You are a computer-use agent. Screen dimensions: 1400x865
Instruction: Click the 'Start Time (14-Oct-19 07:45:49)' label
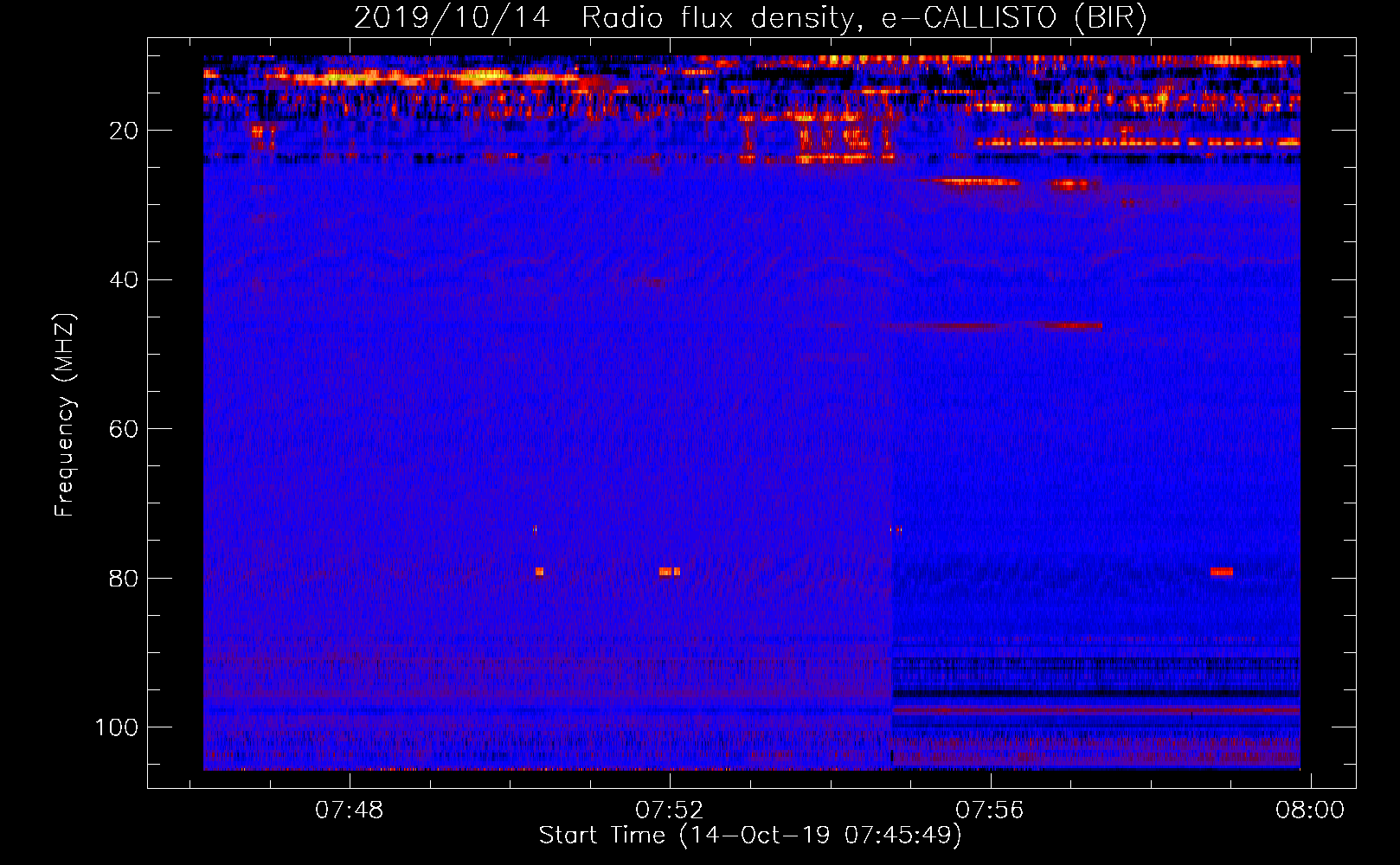click(x=750, y=835)
